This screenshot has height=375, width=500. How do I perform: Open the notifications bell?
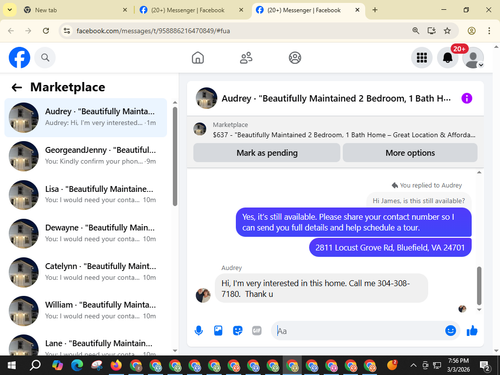(447, 58)
